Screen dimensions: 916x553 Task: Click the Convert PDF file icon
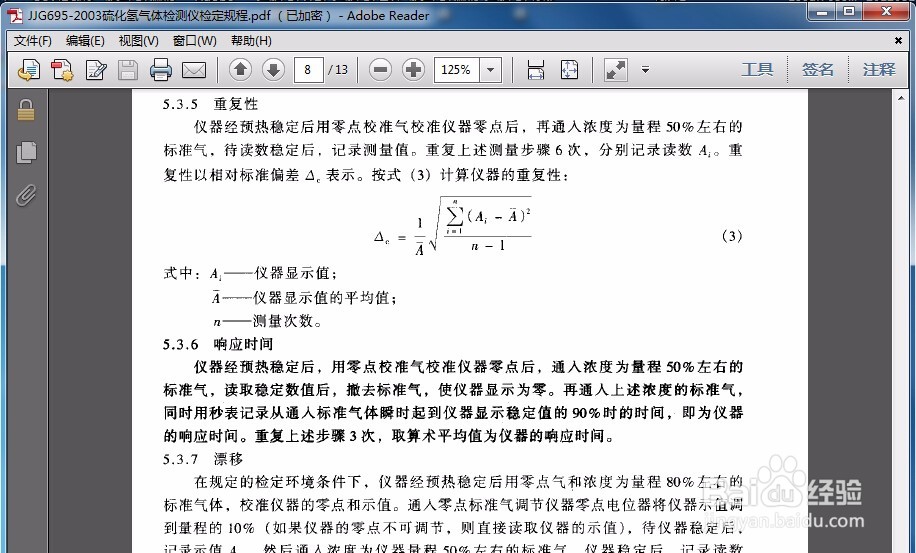pyautogui.click(x=62, y=70)
